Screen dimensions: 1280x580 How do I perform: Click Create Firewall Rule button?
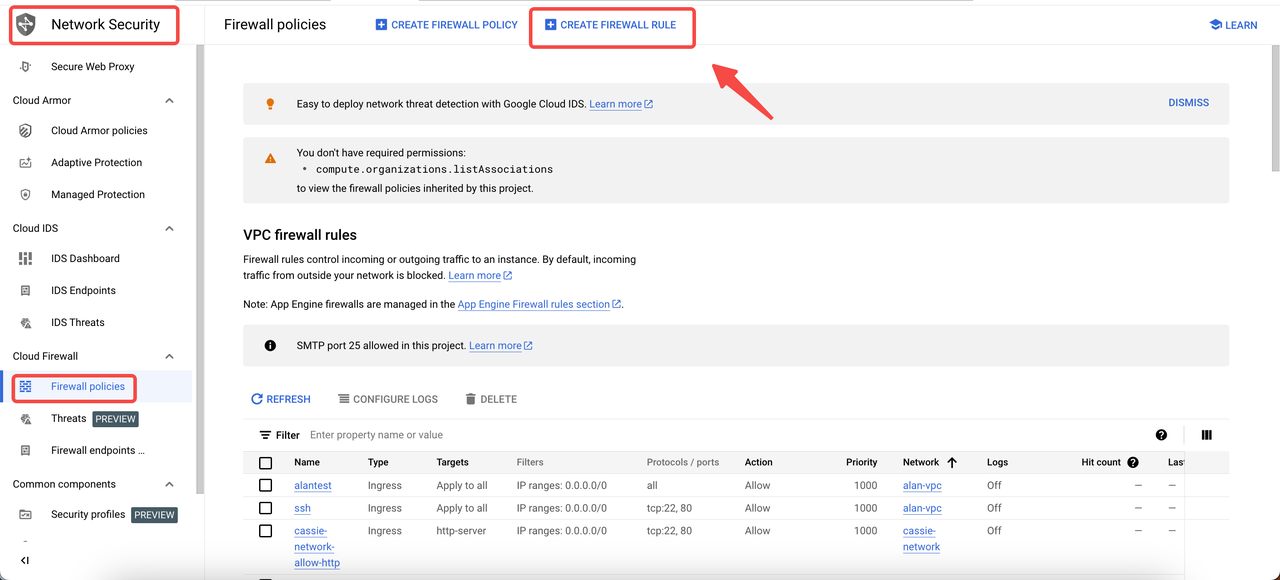pos(610,25)
